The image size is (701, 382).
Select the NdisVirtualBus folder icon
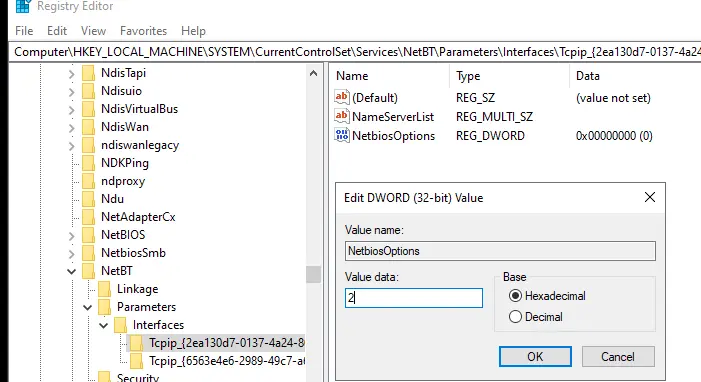point(89,109)
